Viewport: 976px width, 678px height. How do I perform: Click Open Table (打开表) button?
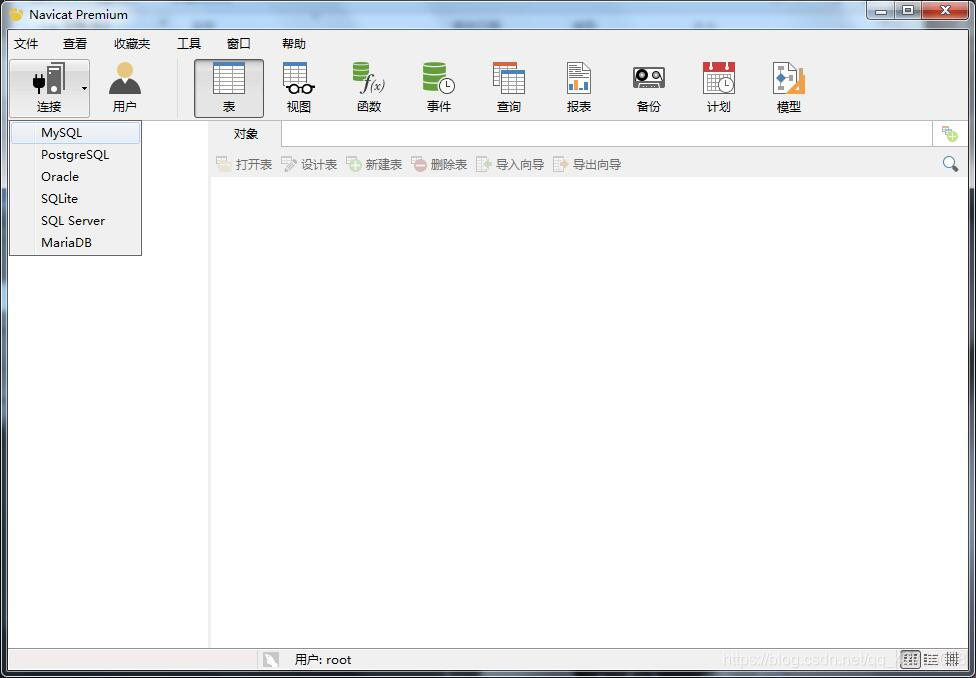[244, 164]
